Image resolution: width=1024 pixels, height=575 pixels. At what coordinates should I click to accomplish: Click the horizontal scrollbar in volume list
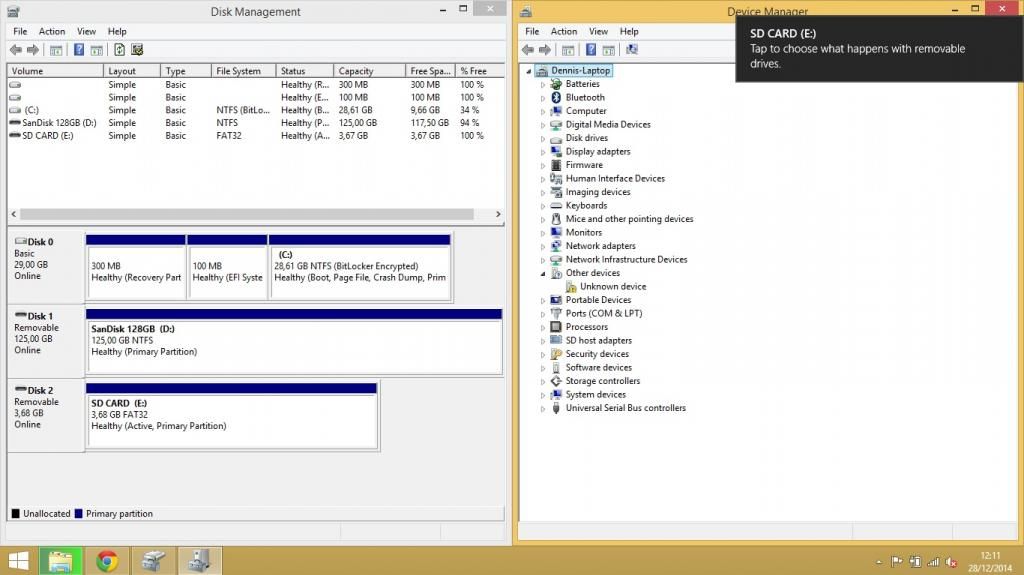[247, 214]
